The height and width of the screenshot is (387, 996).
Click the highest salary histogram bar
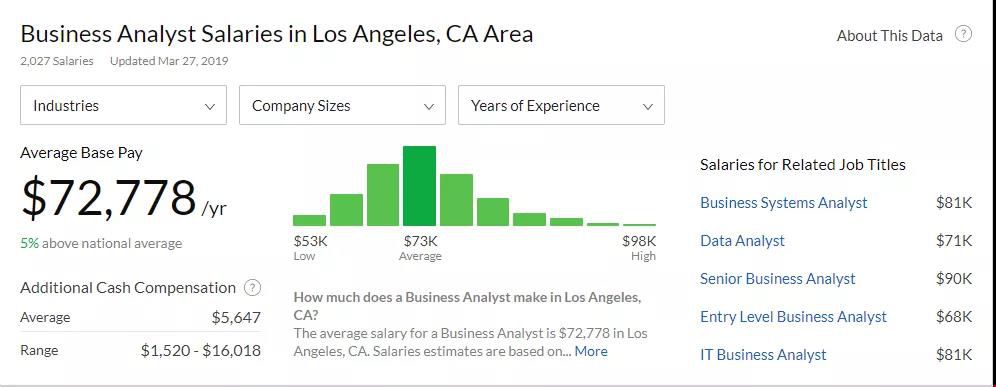(639, 225)
